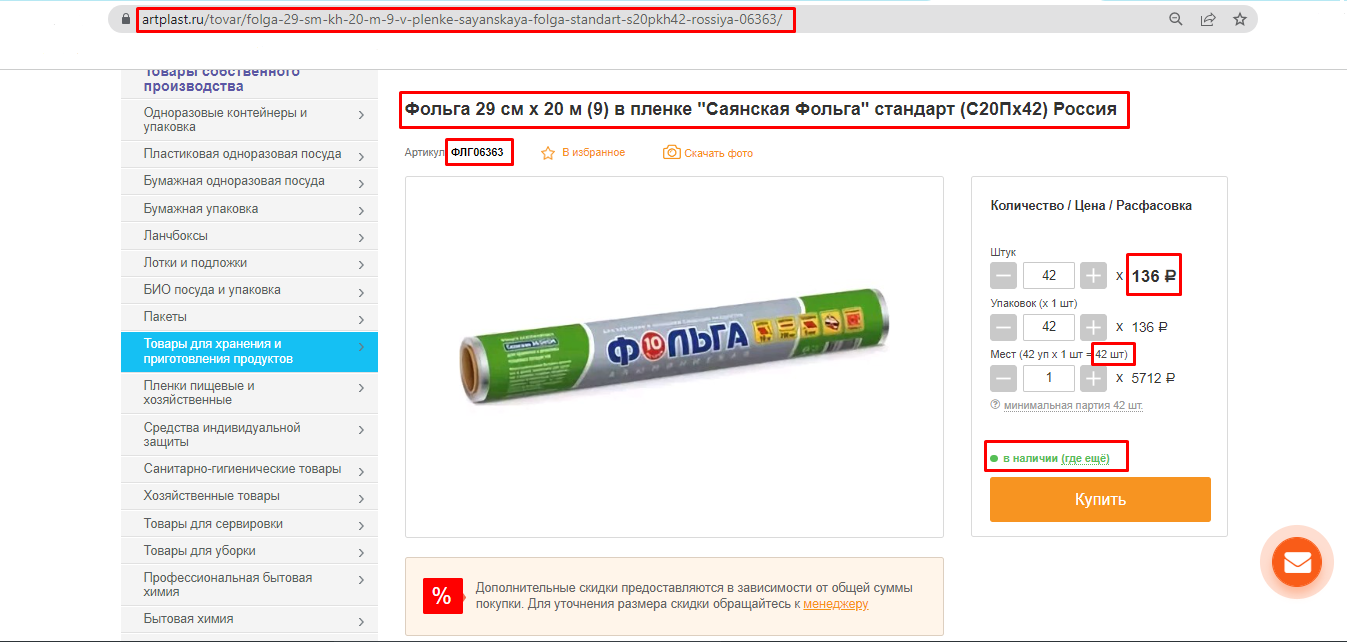Increase the Штук quantity with plus
Screen dimensions: 1347x642
tap(1094, 275)
